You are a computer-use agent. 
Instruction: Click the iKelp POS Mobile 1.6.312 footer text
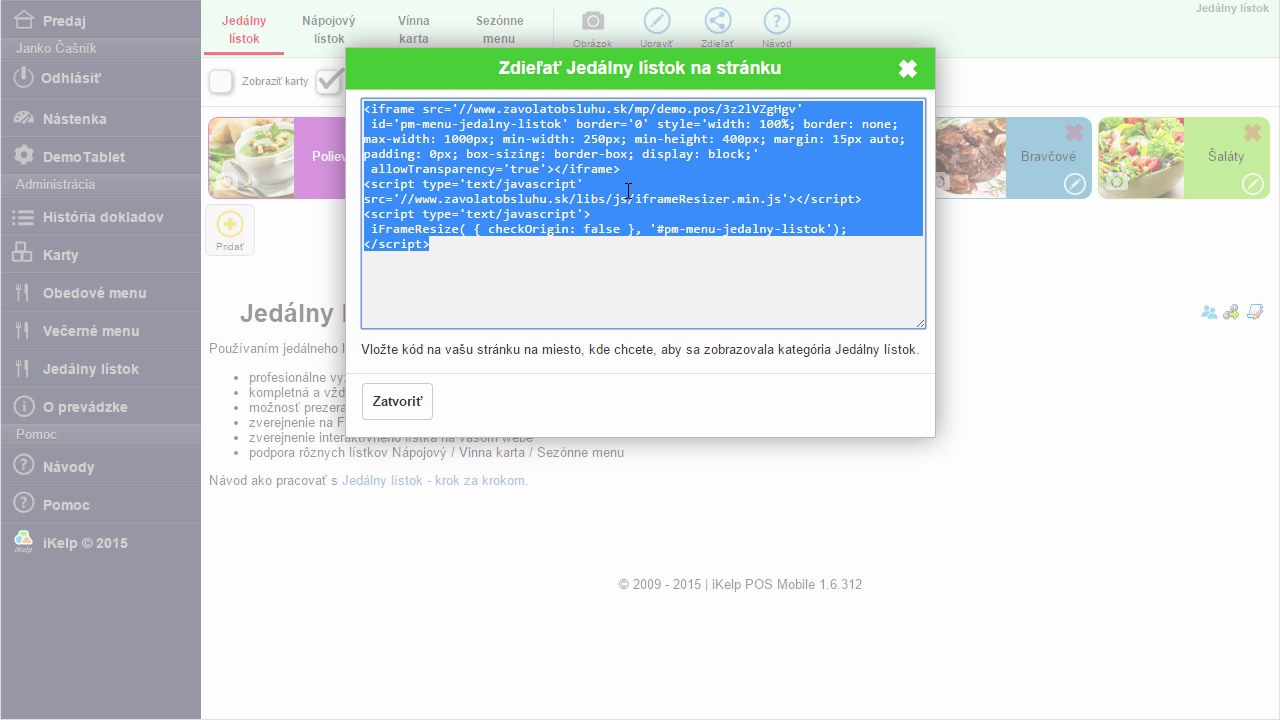[x=786, y=584]
